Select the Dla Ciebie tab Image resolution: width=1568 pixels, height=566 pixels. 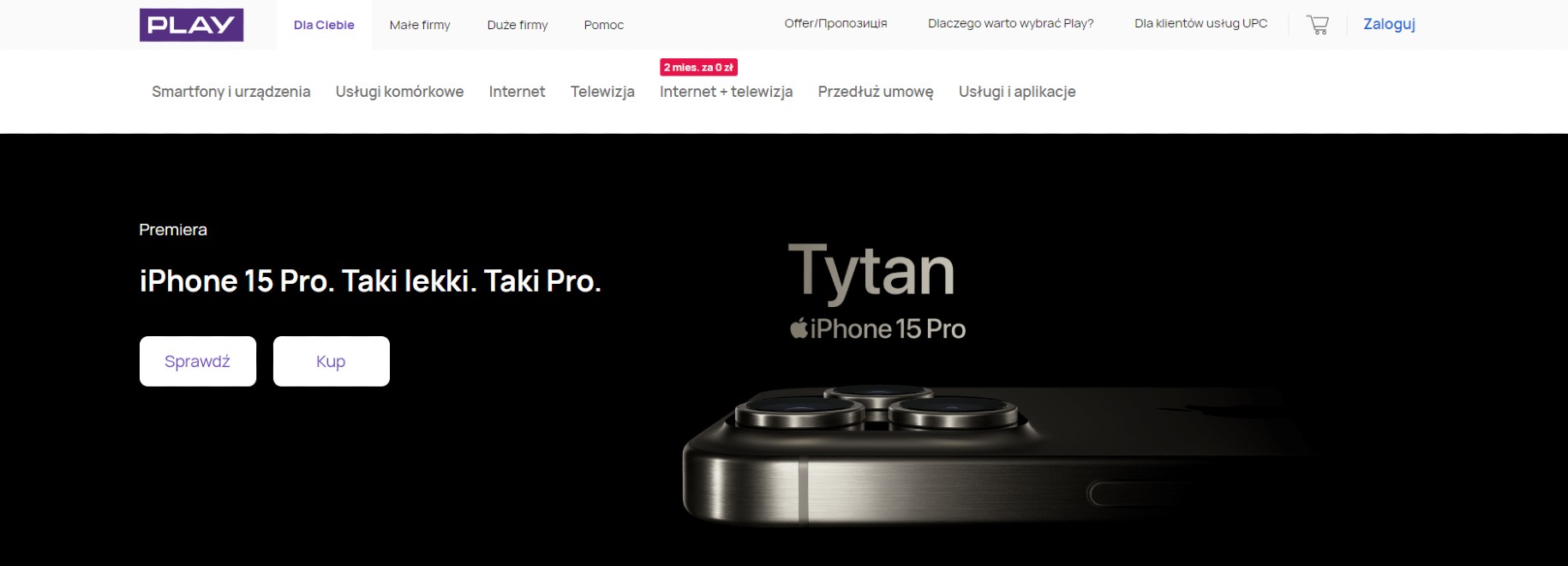[x=324, y=25]
